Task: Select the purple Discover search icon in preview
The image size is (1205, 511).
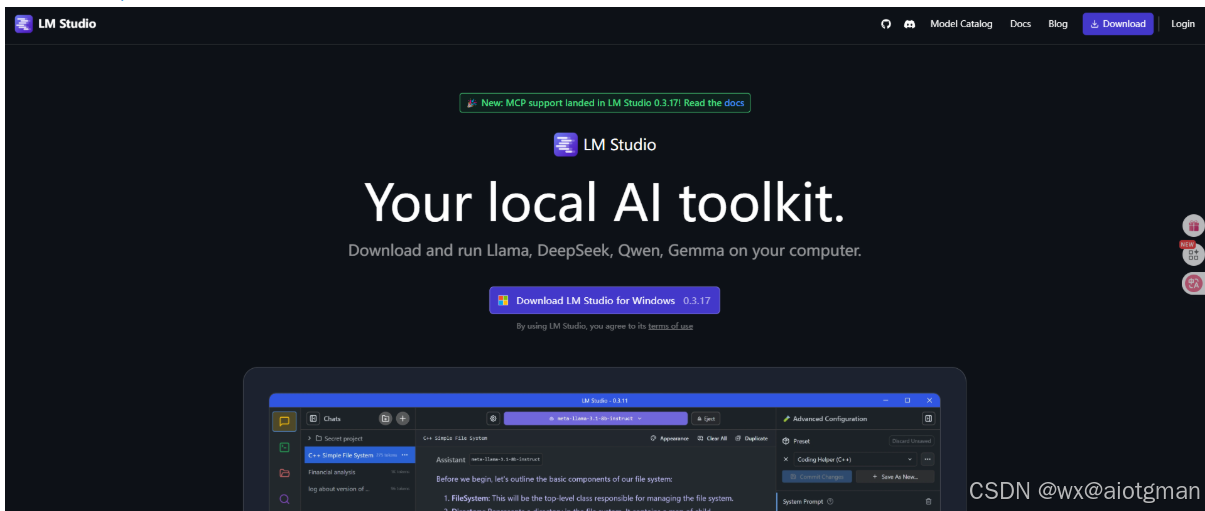Action: (x=284, y=498)
